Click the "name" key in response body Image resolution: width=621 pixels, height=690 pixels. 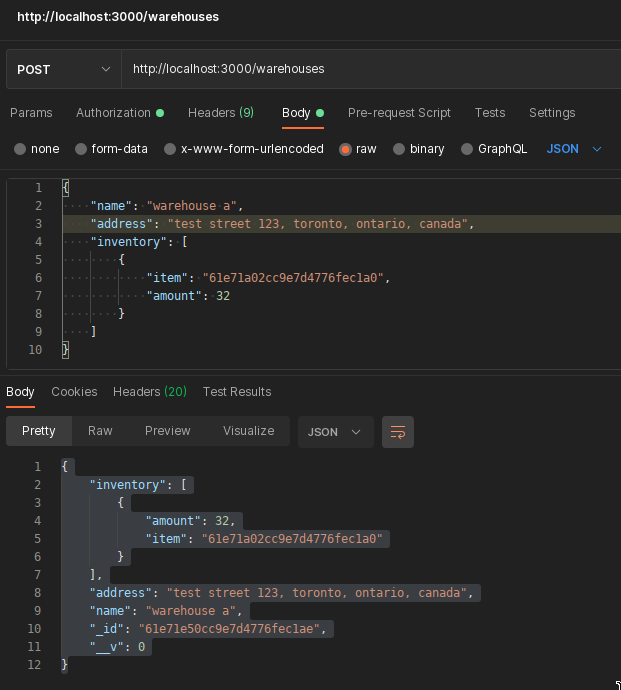pos(110,611)
